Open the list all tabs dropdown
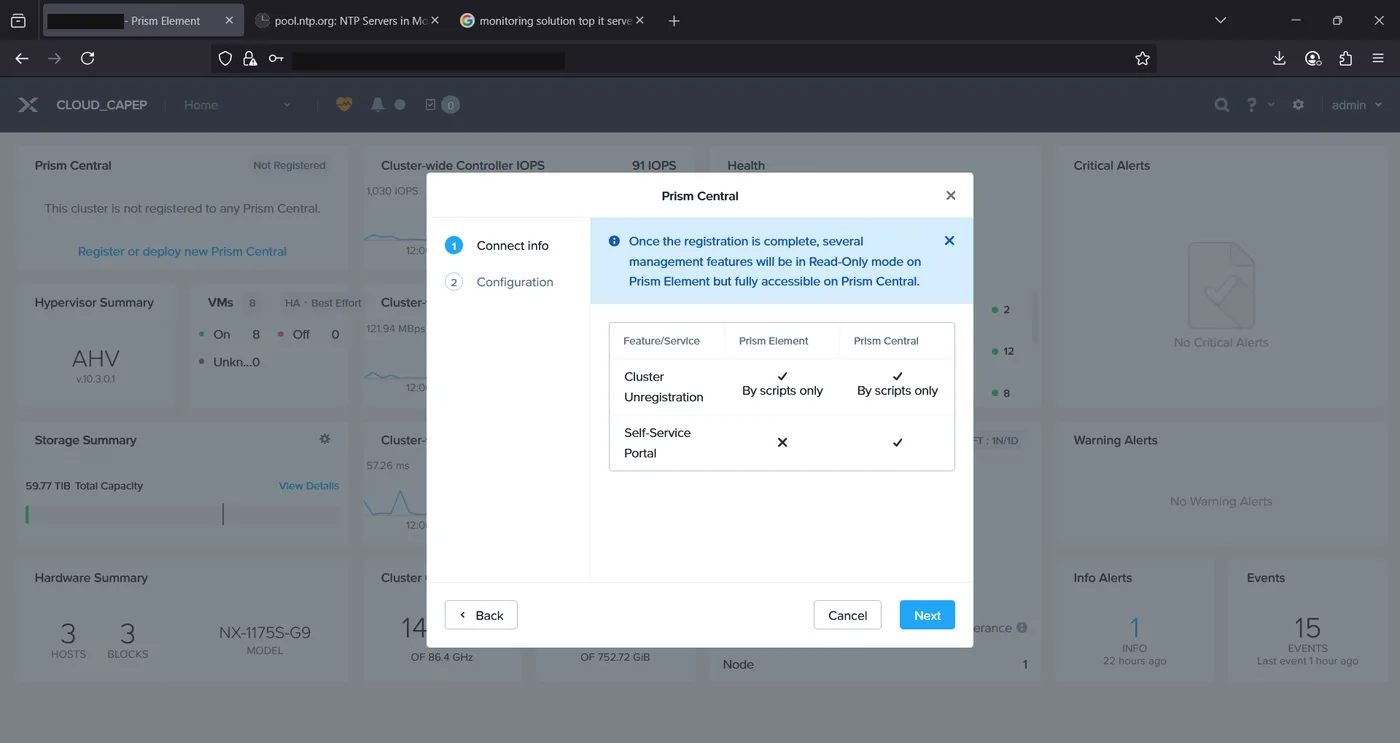The height and width of the screenshot is (743, 1400). tap(1220, 20)
